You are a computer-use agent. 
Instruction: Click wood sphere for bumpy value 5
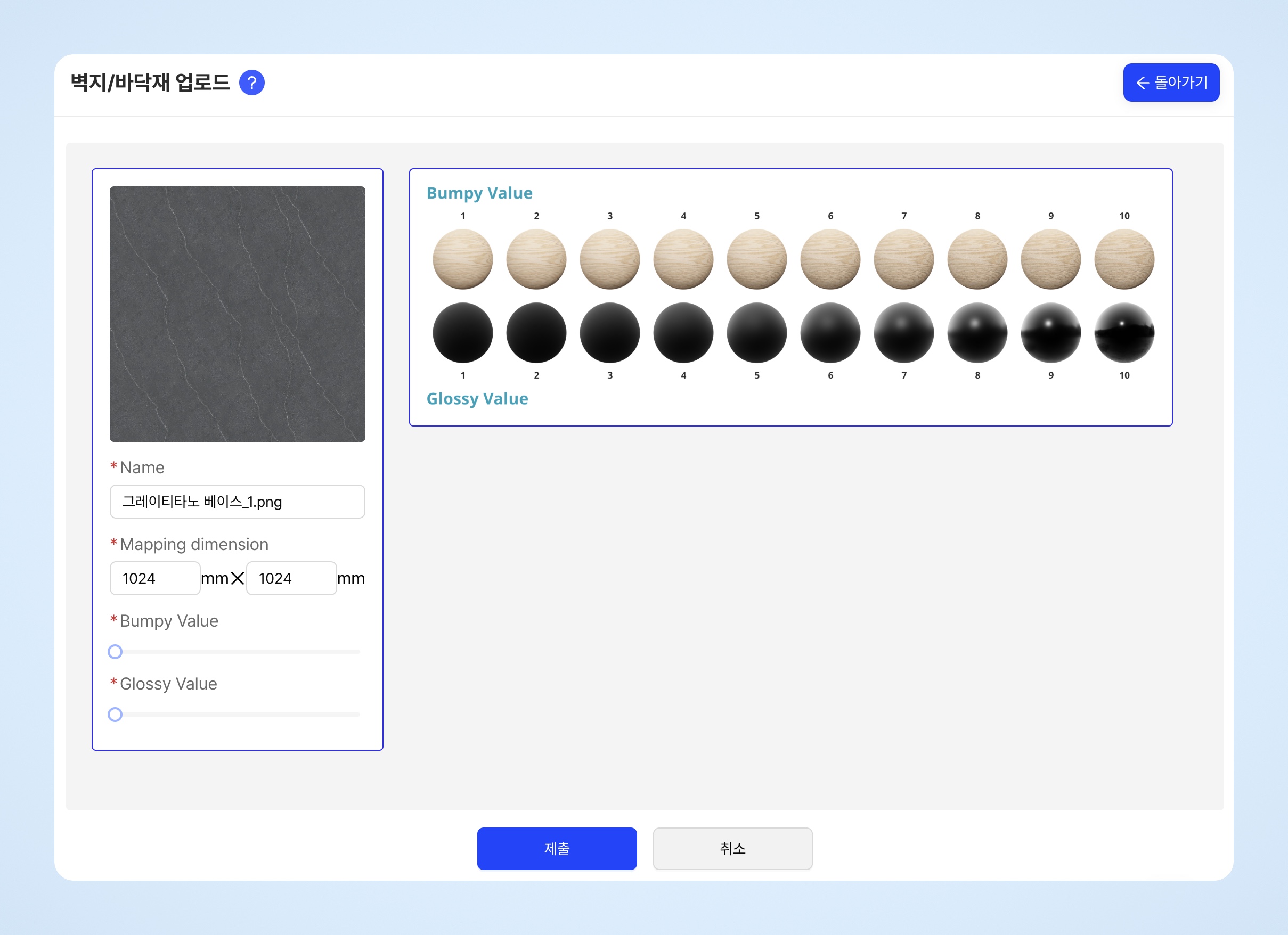(757, 259)
